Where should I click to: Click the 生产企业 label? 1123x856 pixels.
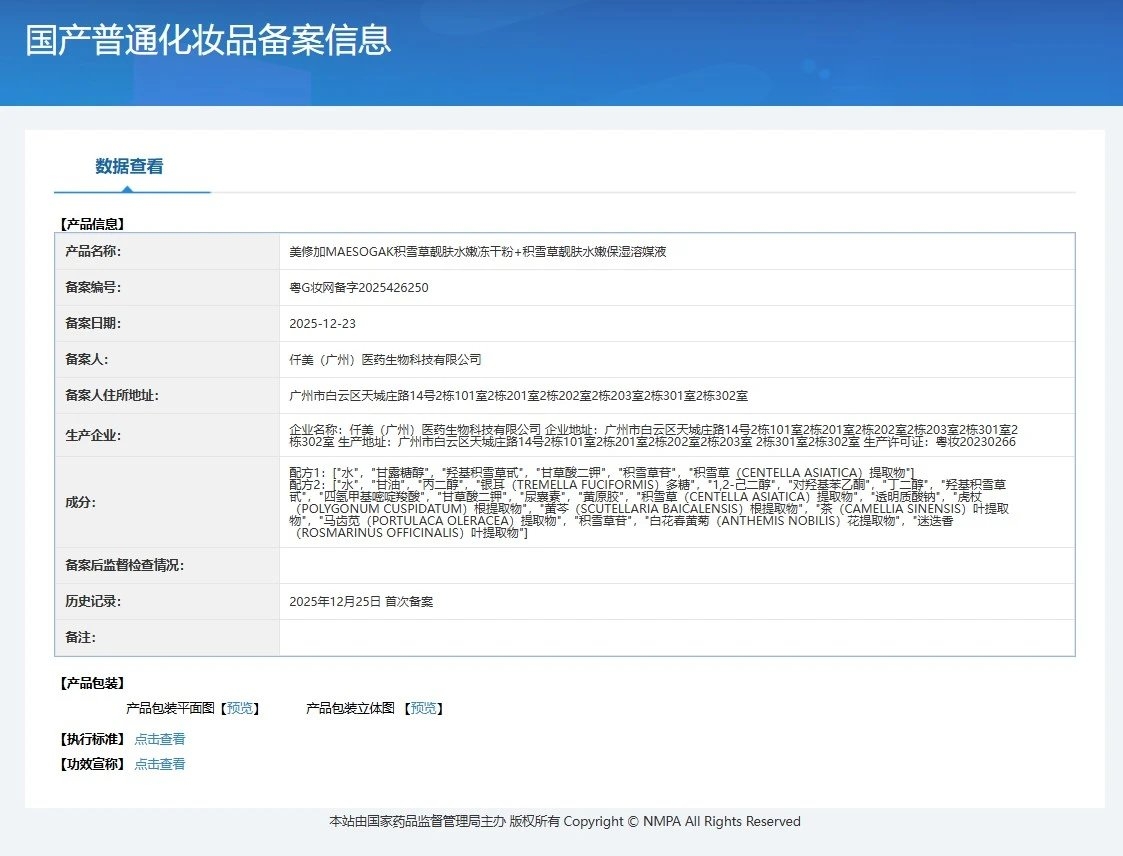93,436
